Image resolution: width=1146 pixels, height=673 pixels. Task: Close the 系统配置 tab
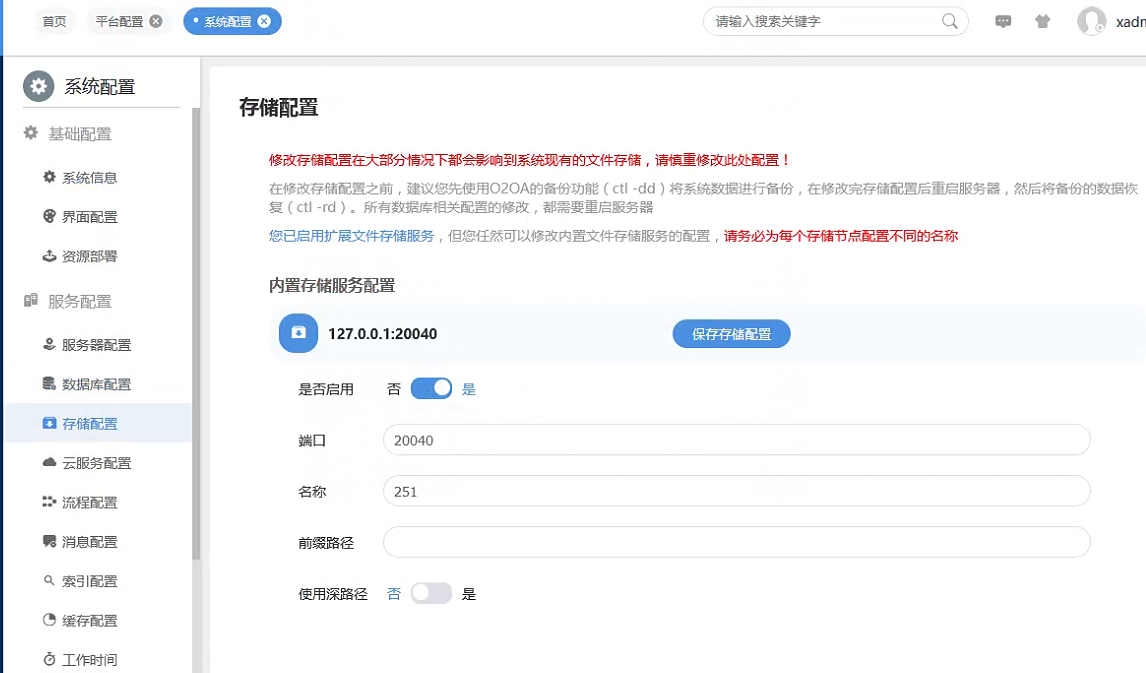[x=264, y=21]
